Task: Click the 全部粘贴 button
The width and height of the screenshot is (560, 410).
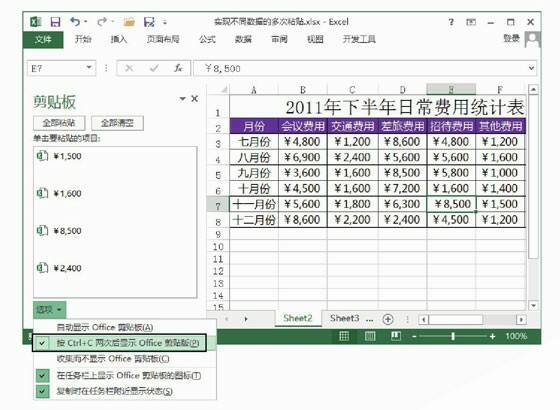Action: (59, 123)
